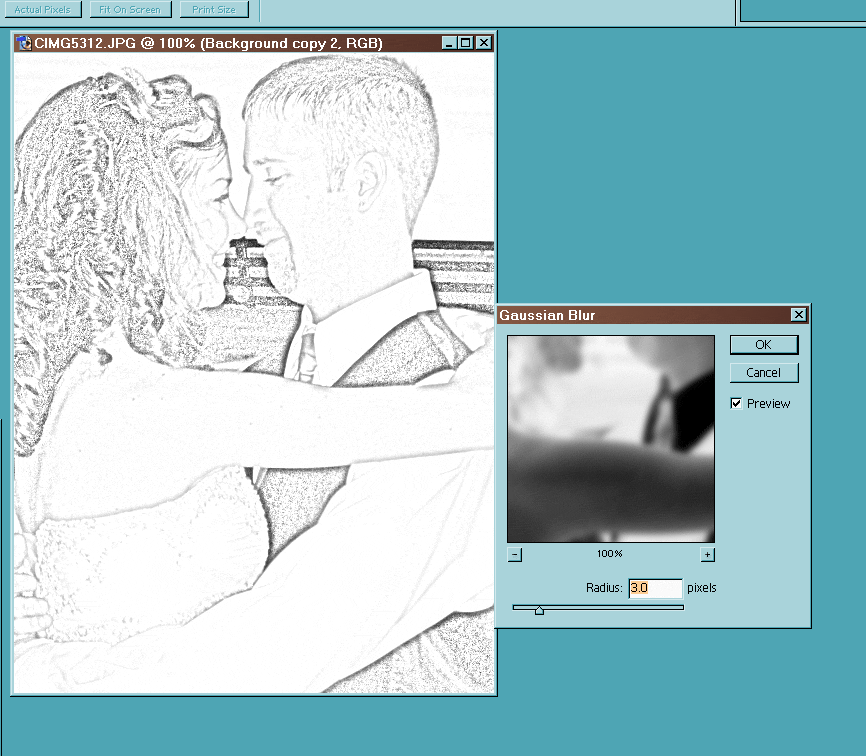Zoom in the blur preview with plus
866x756 pixels.
(707, 555)
